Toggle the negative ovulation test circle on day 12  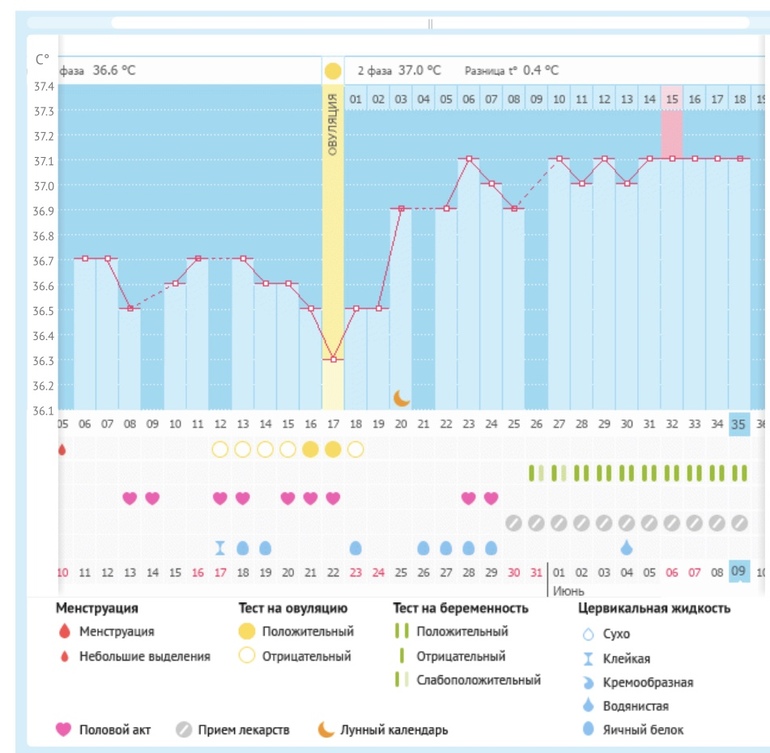pos(220,449)
